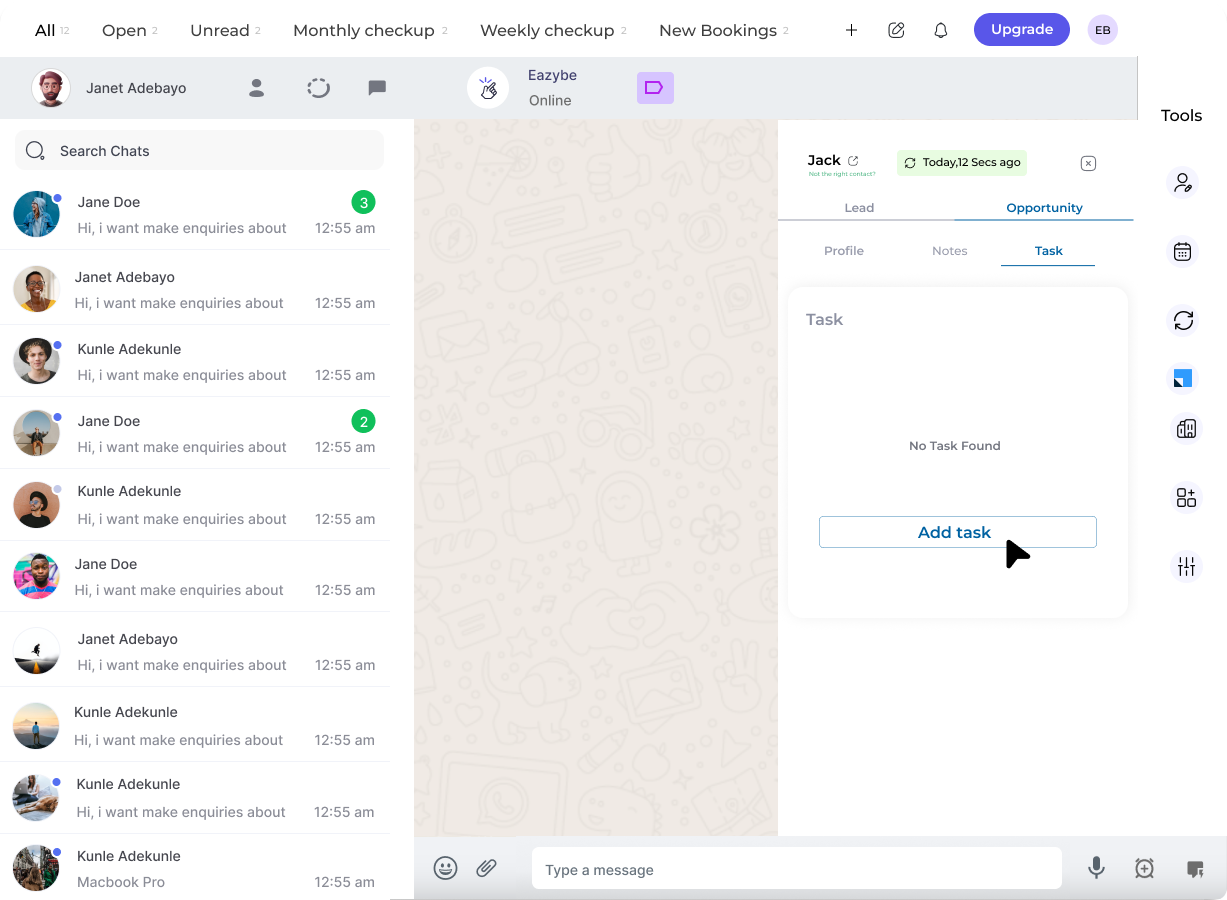Click the message bubble icon beside Janet Adebayo

pyautogui.click(x=377, y=88)
